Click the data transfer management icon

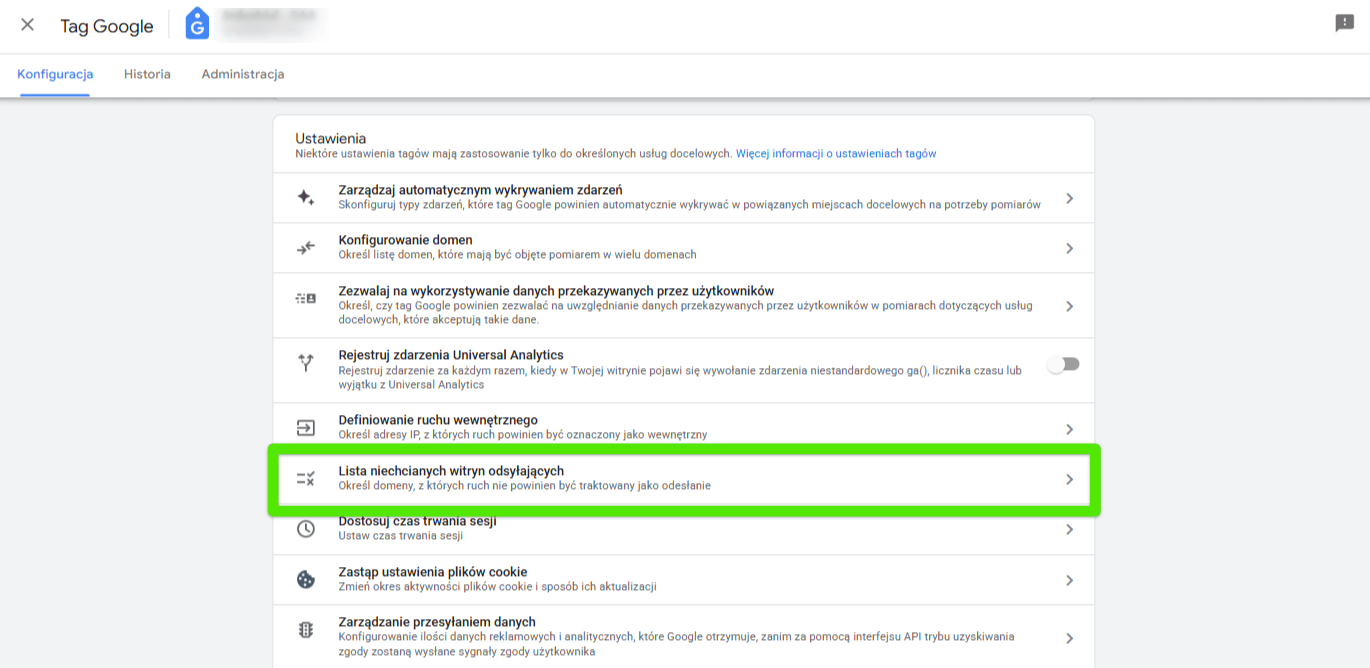coord(306,630)
